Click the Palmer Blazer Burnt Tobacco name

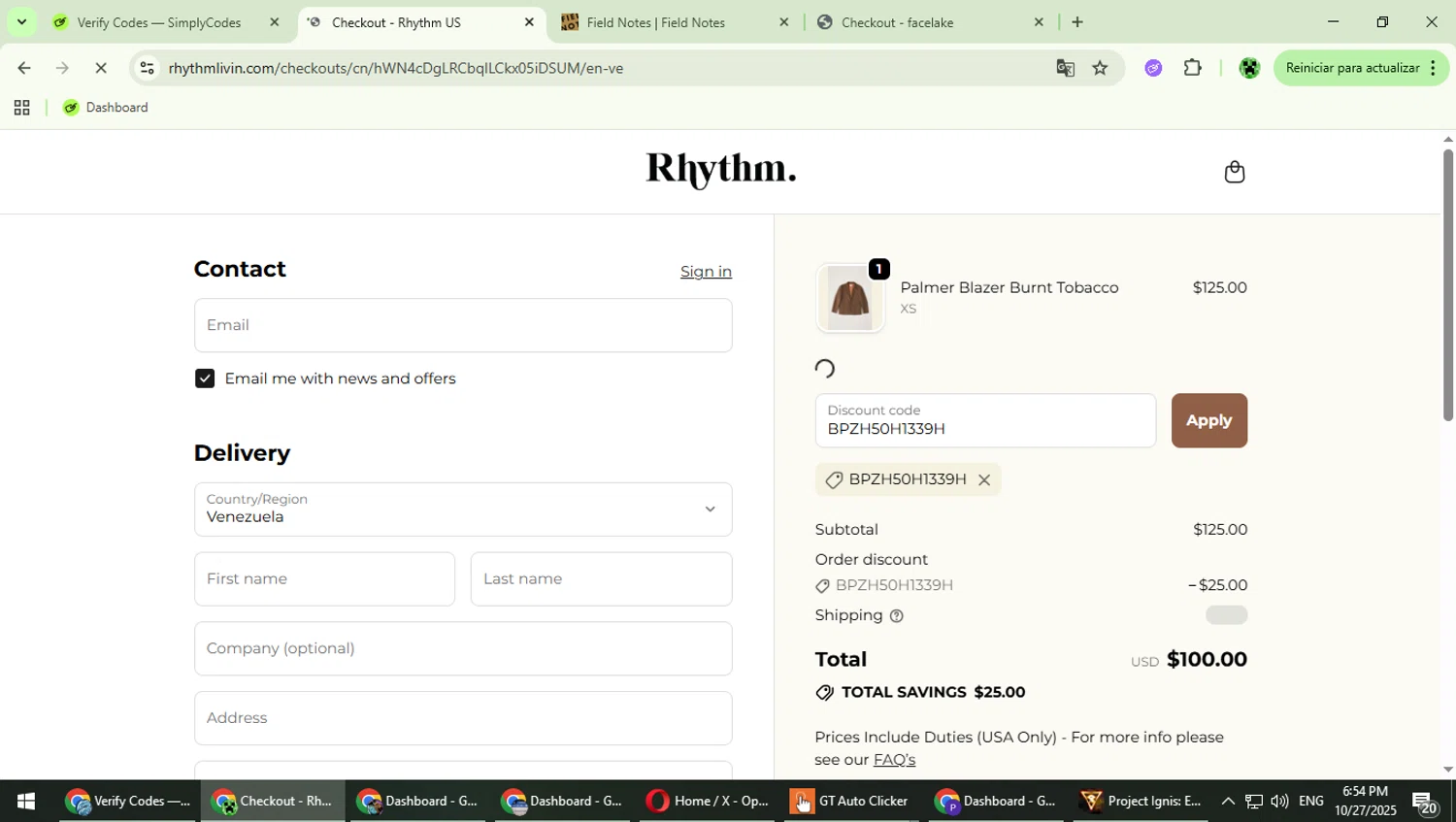click(x=1009, y=288)
